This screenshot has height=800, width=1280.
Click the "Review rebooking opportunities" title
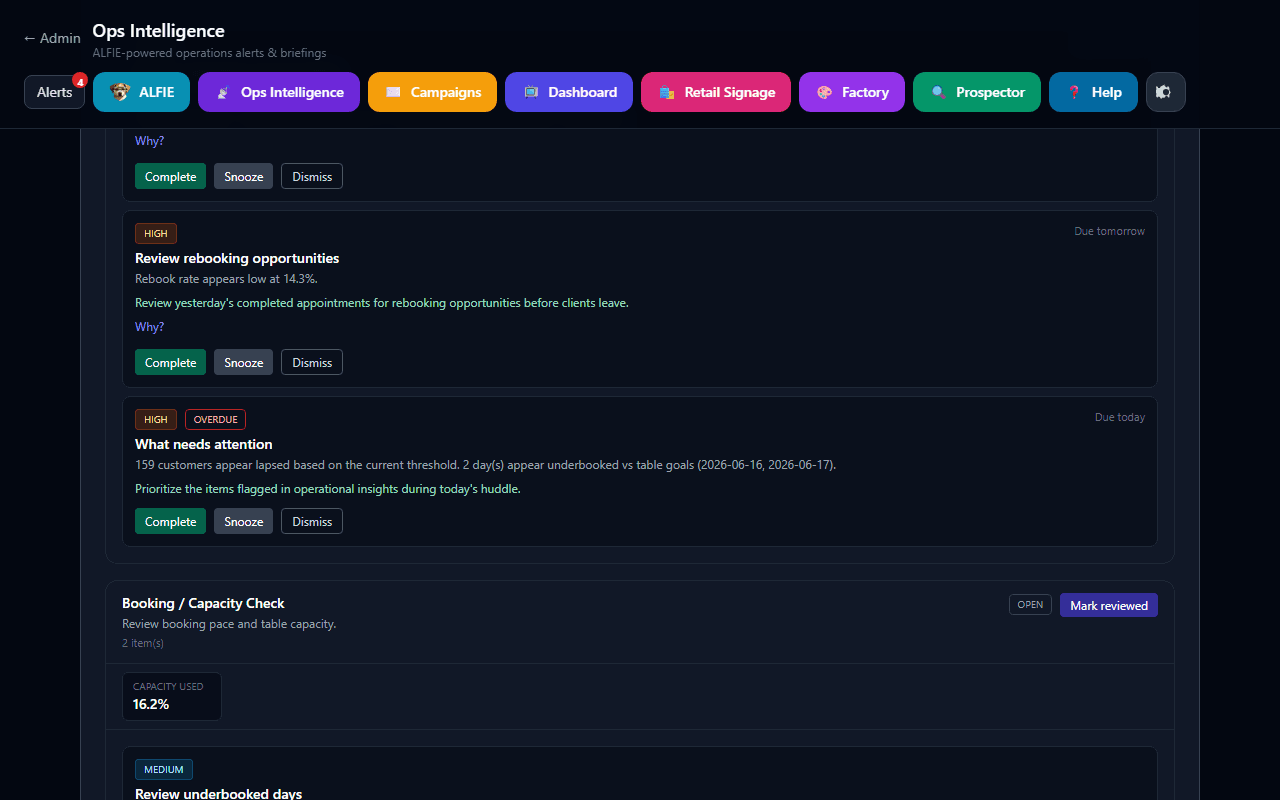click(237, 258)
